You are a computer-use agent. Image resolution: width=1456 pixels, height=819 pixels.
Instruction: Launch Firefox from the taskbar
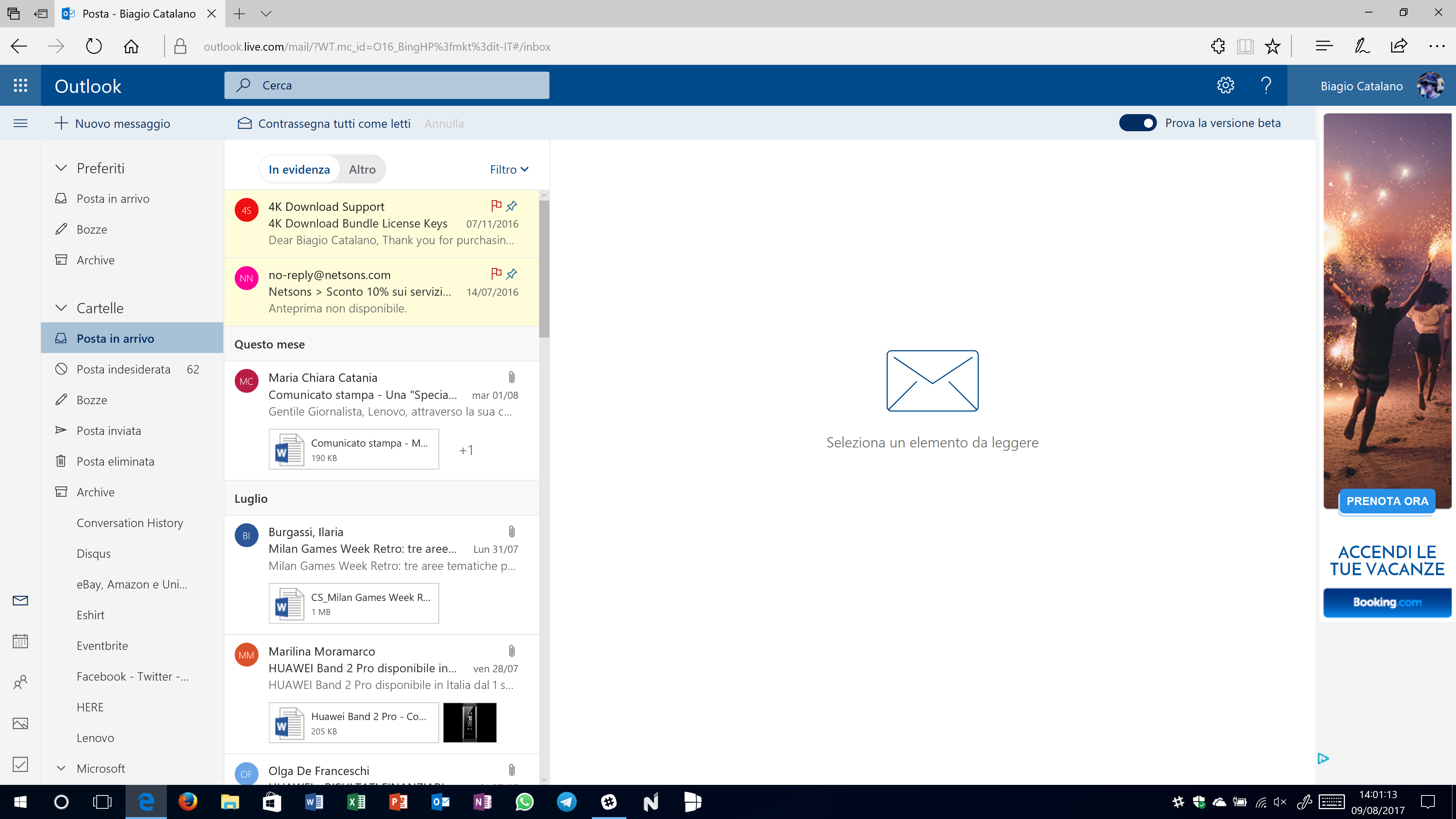click(x=188, y=802)
